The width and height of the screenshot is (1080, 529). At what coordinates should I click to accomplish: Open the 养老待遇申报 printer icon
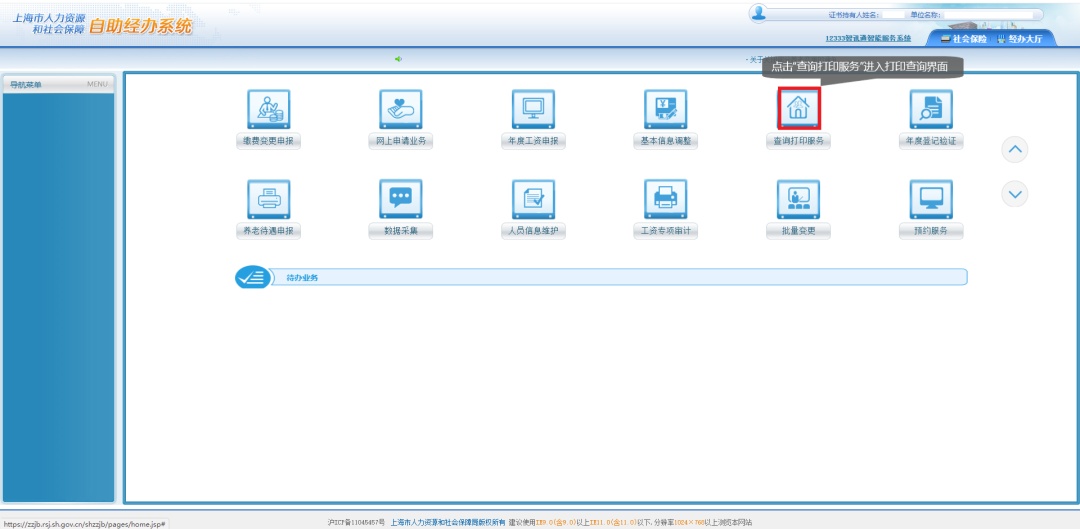pos(268,199)
